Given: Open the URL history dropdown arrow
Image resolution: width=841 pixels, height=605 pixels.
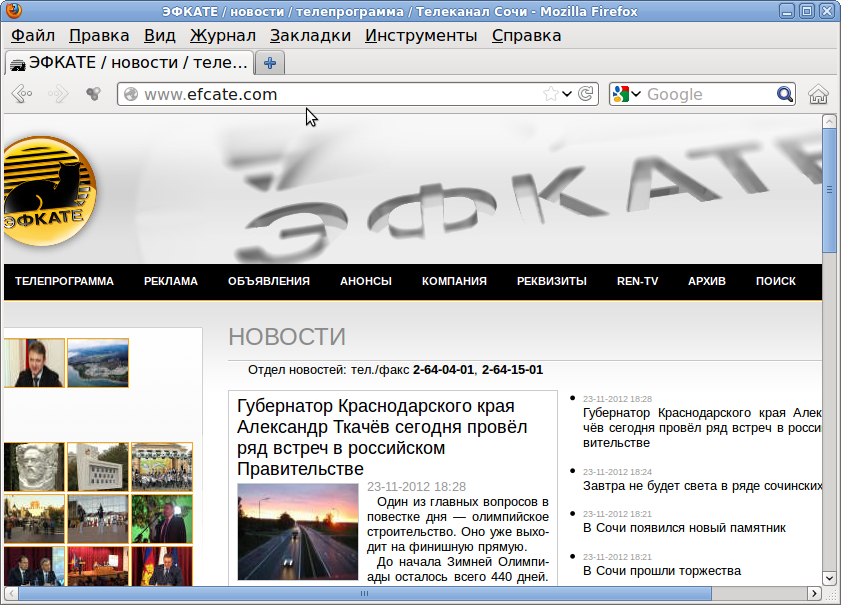Looking at the screenshot, I should click(x=567, y=94).
